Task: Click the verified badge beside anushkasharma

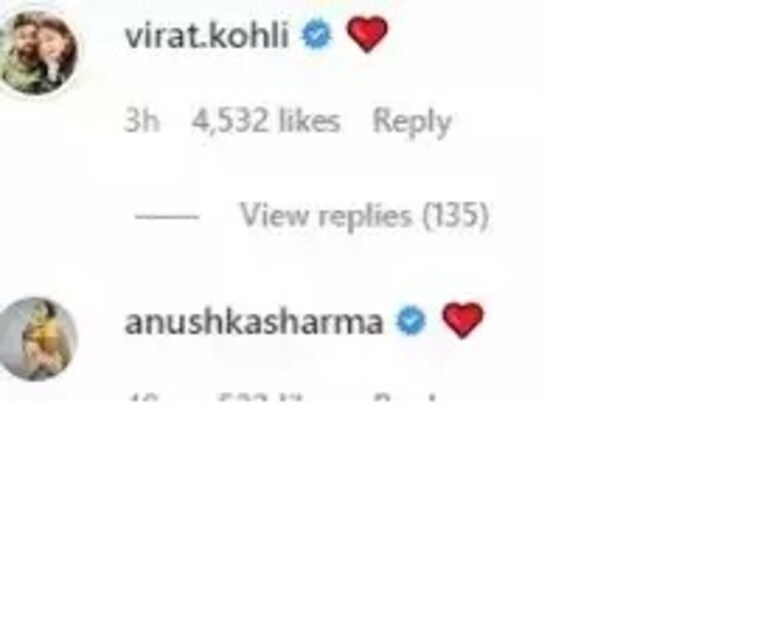Action: [x=411, y=321]
